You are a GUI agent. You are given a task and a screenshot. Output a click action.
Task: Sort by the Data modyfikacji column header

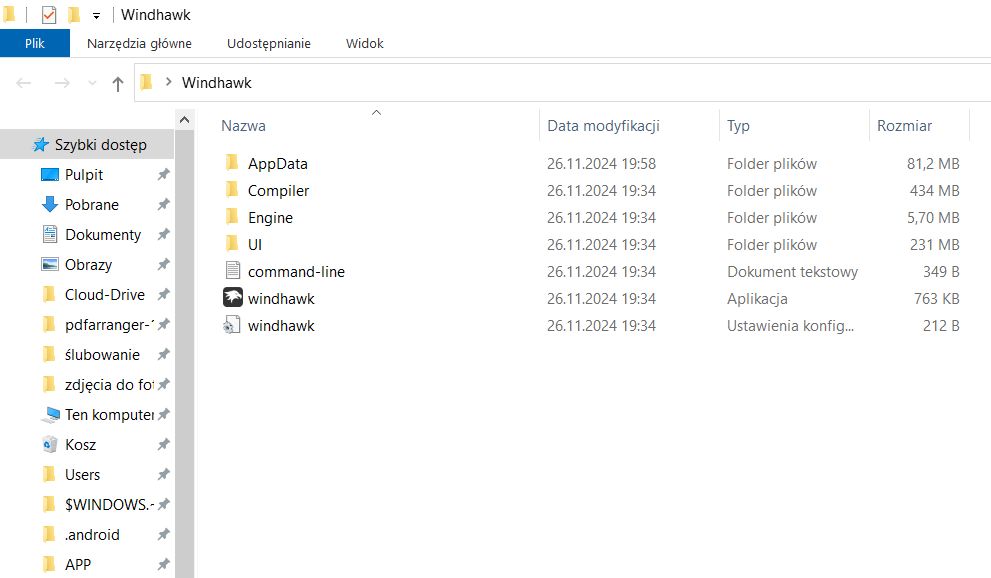pos(604,126)
